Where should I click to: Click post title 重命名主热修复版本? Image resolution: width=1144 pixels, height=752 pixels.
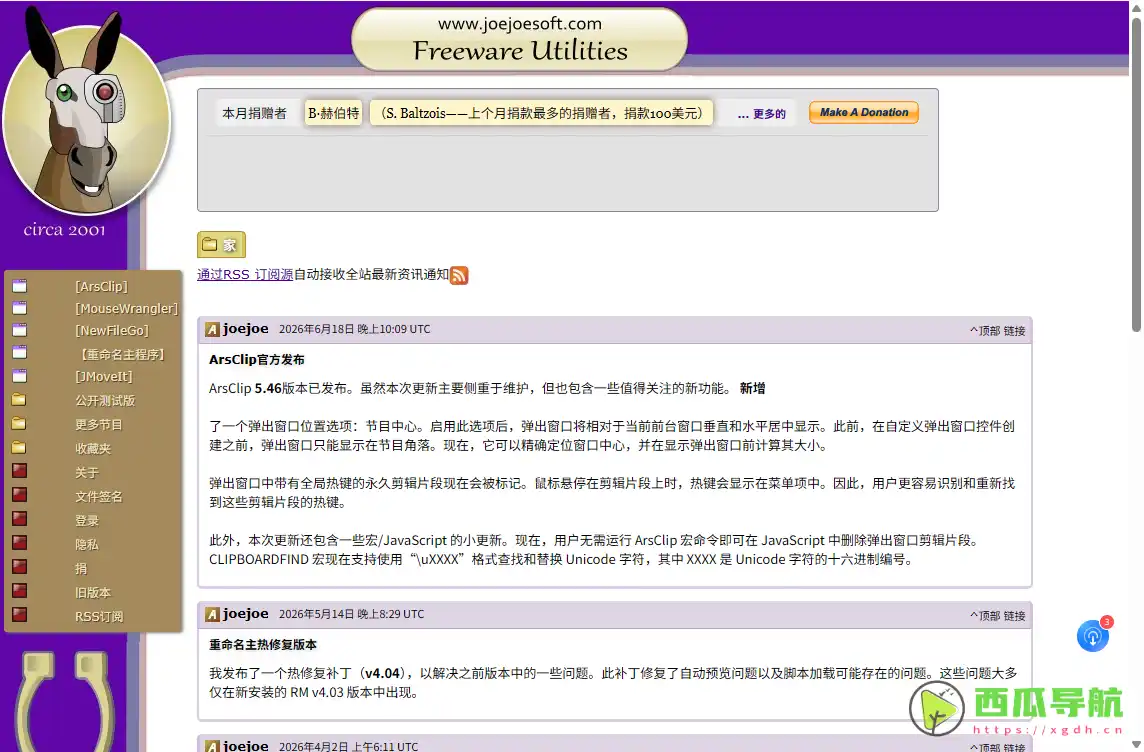point(263,644)
